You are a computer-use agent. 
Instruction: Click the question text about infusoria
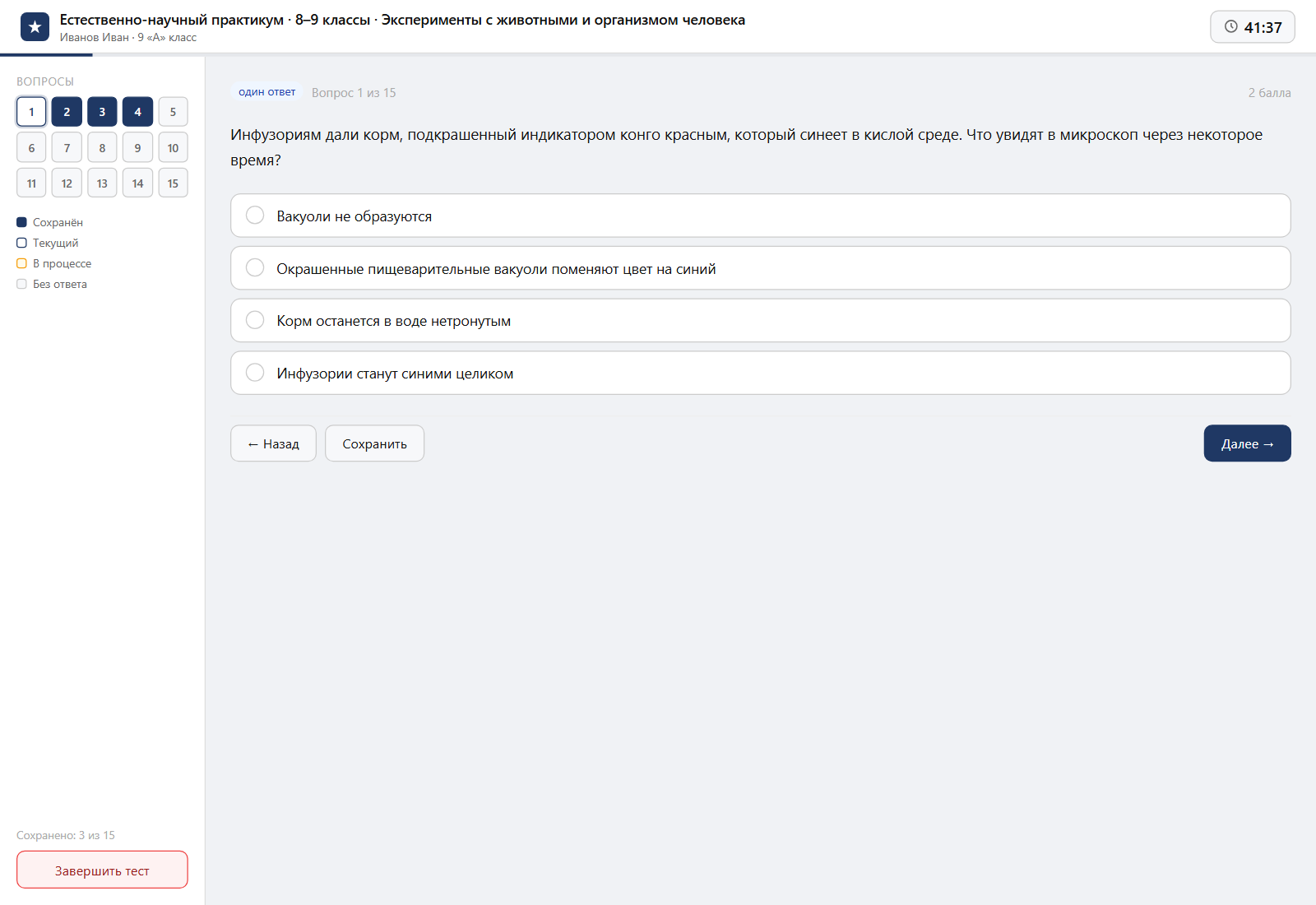pos(747,147)
